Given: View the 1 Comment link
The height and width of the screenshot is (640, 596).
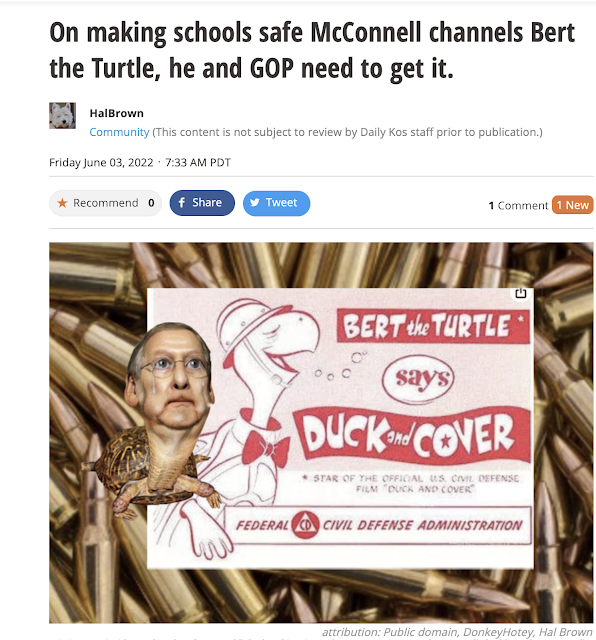Looking at the screenshot, I should [518, 205].
